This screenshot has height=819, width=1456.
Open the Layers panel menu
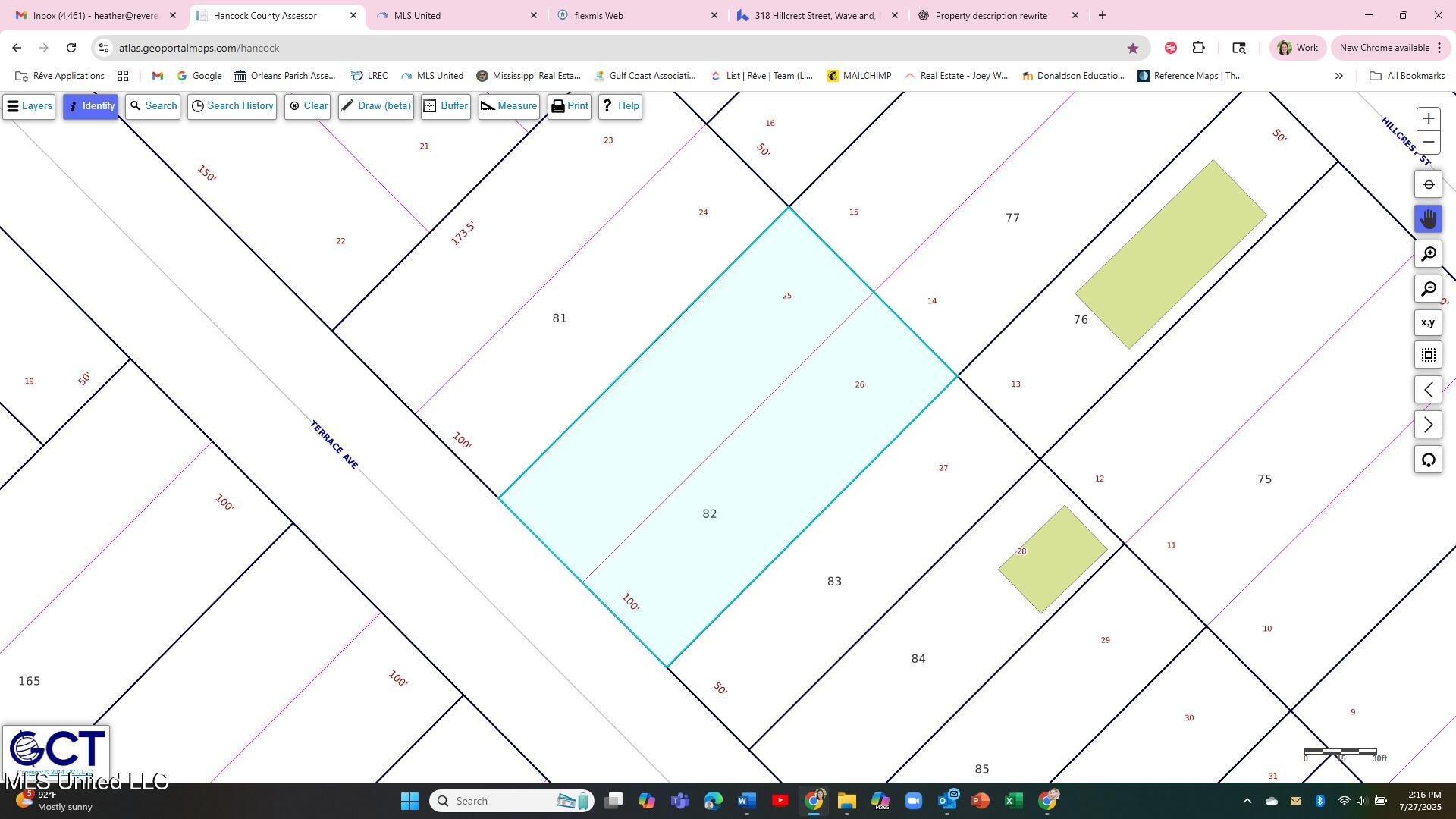(29, 106)
